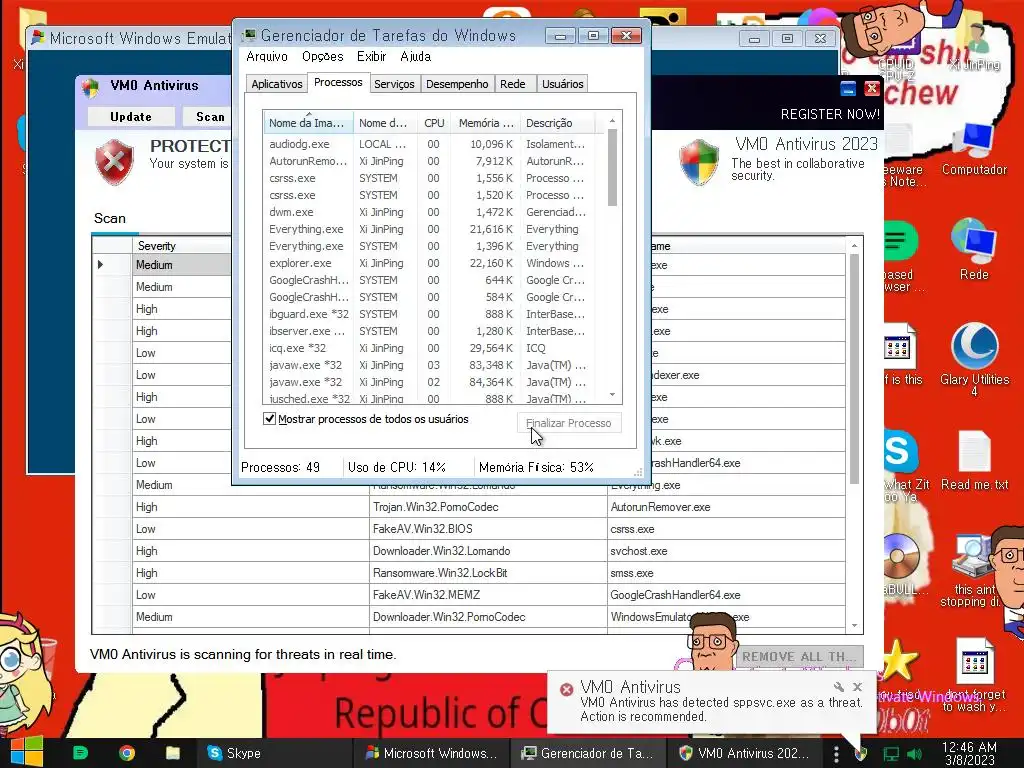Click the Finalizar Processo button
1024x768 pixels.
569,423
